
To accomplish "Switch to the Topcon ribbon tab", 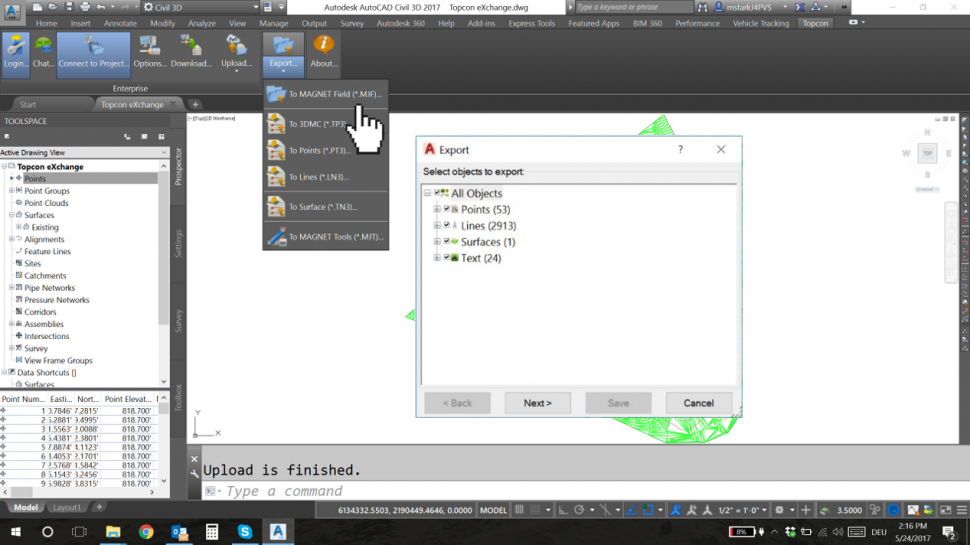I will tap(815, 23).
